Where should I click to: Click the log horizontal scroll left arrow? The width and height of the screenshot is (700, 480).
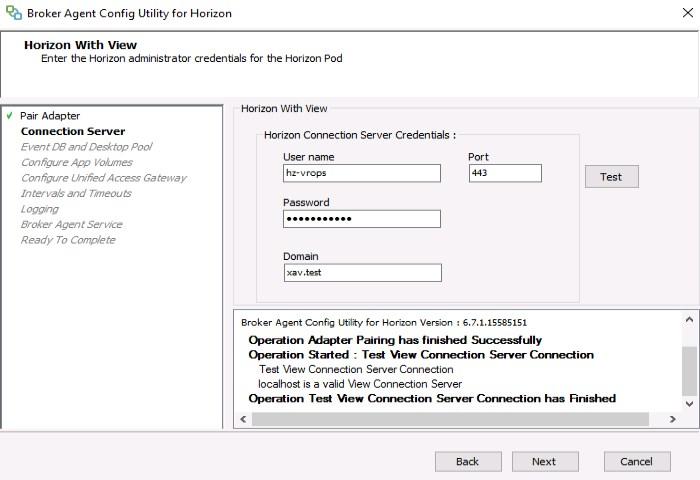click(243, 419)
